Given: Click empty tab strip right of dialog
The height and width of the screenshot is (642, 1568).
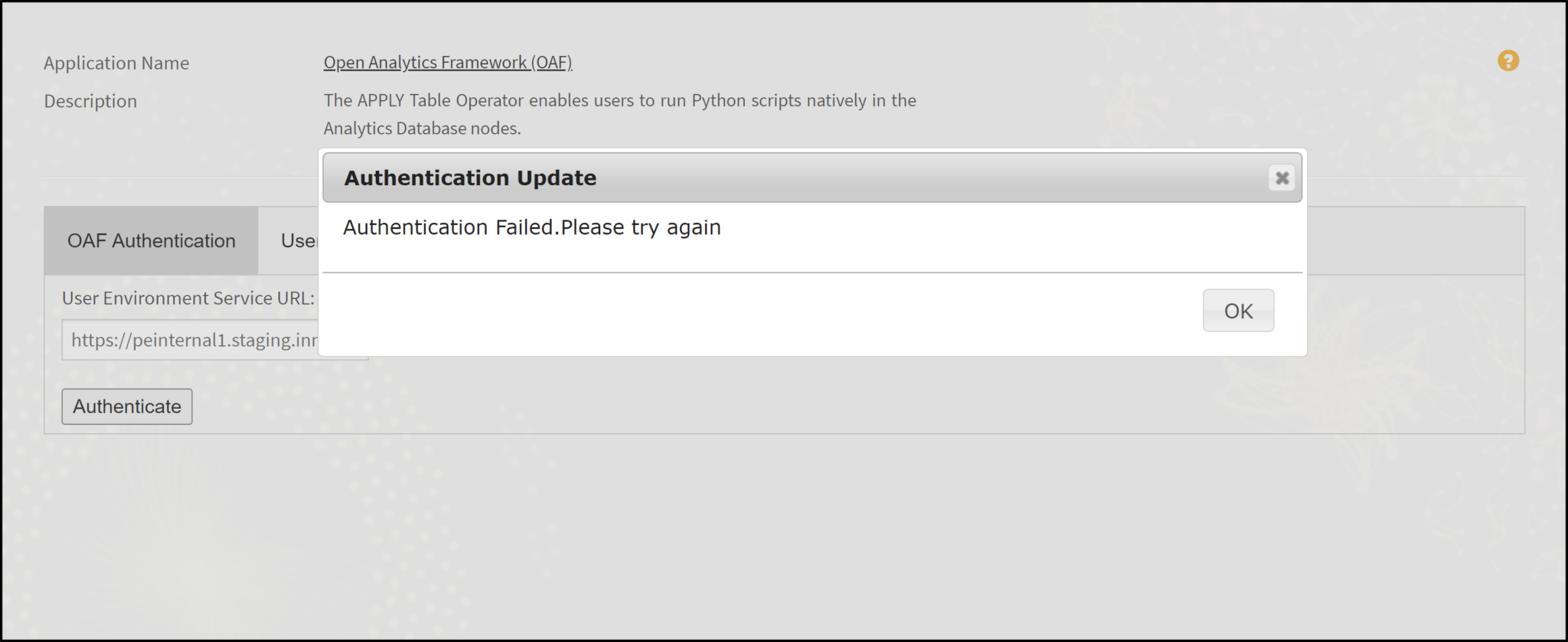Looking at the screenshot, I should point(1415,241).
